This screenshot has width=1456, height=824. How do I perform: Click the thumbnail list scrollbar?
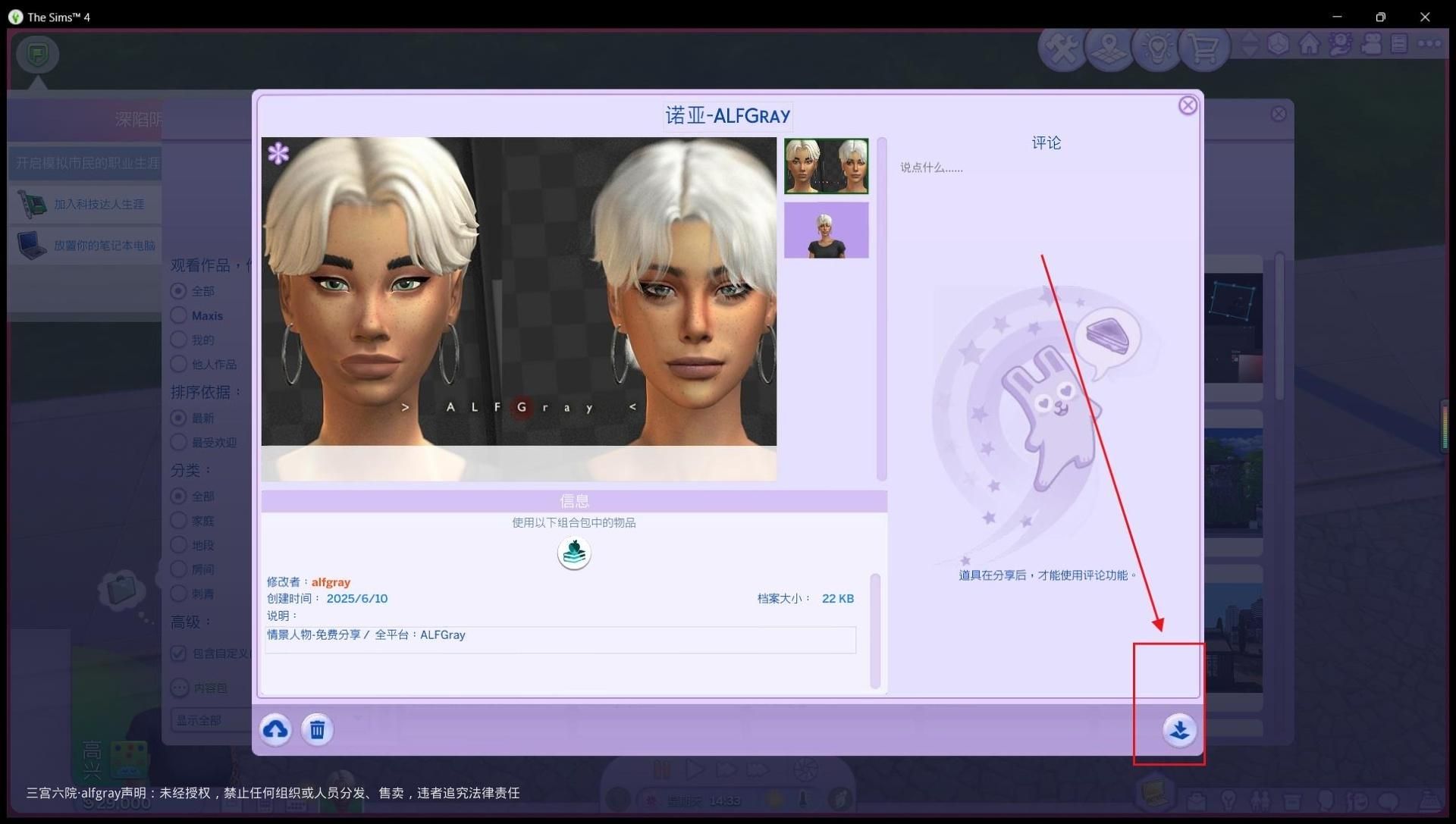click(x=881, y=309)
